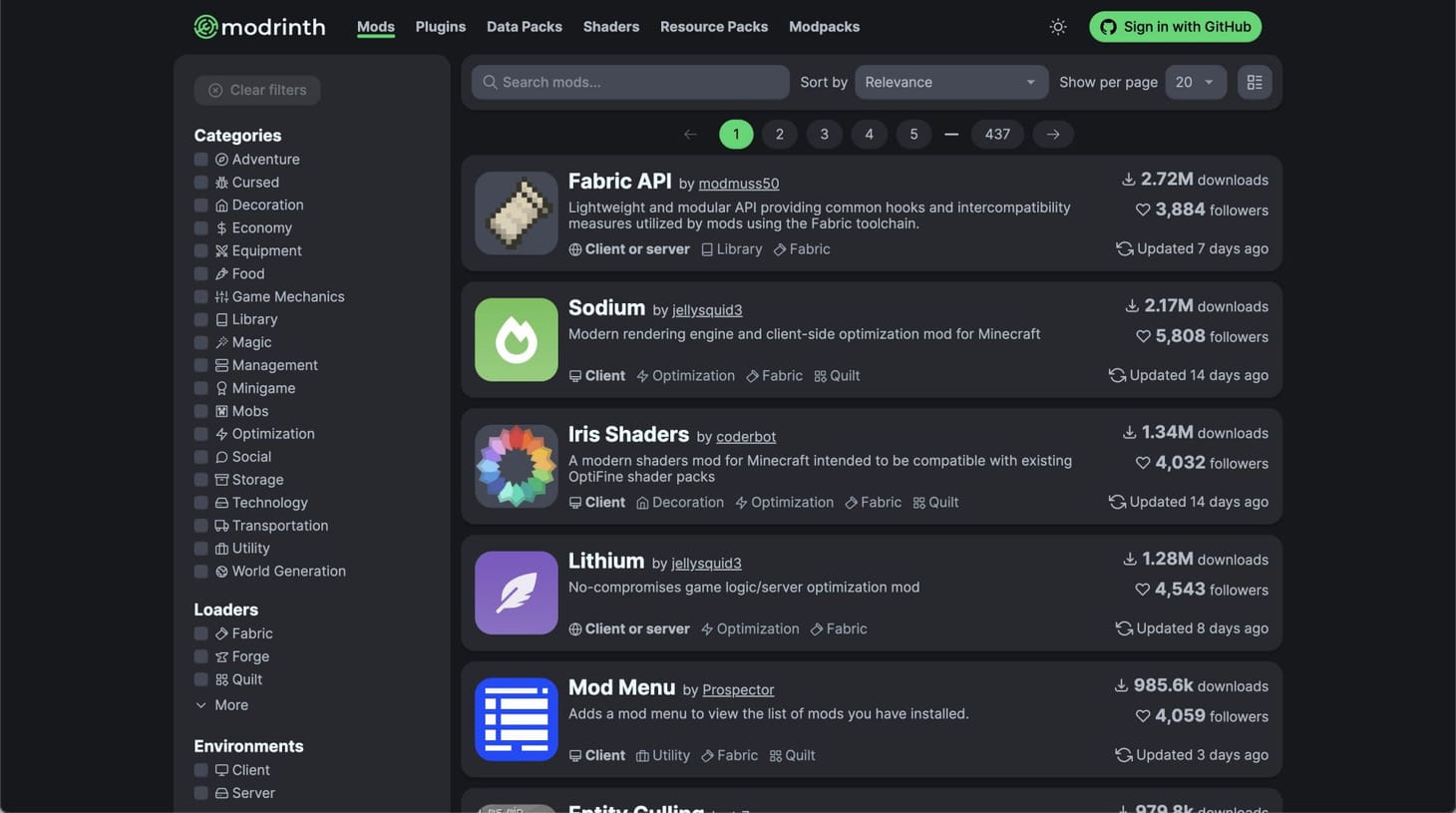Viewport: 1456px width, 813px height.
Task: Open the Sodium mod flame icon
Action: (516, 340)
